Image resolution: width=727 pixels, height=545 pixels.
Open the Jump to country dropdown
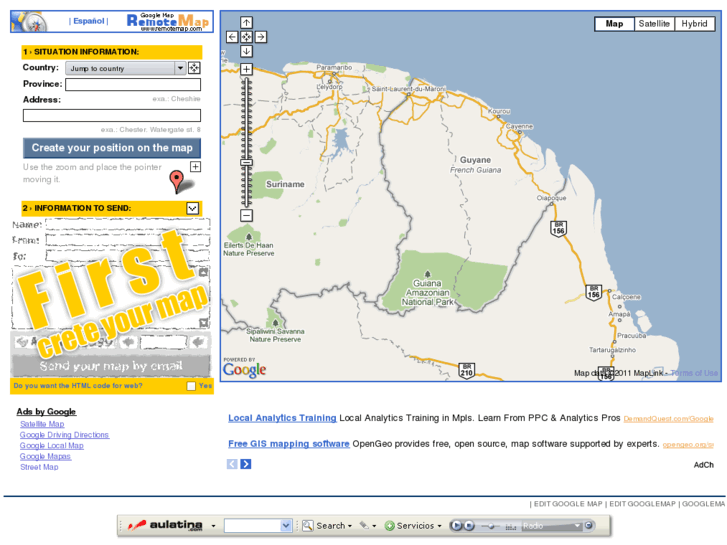126,69
